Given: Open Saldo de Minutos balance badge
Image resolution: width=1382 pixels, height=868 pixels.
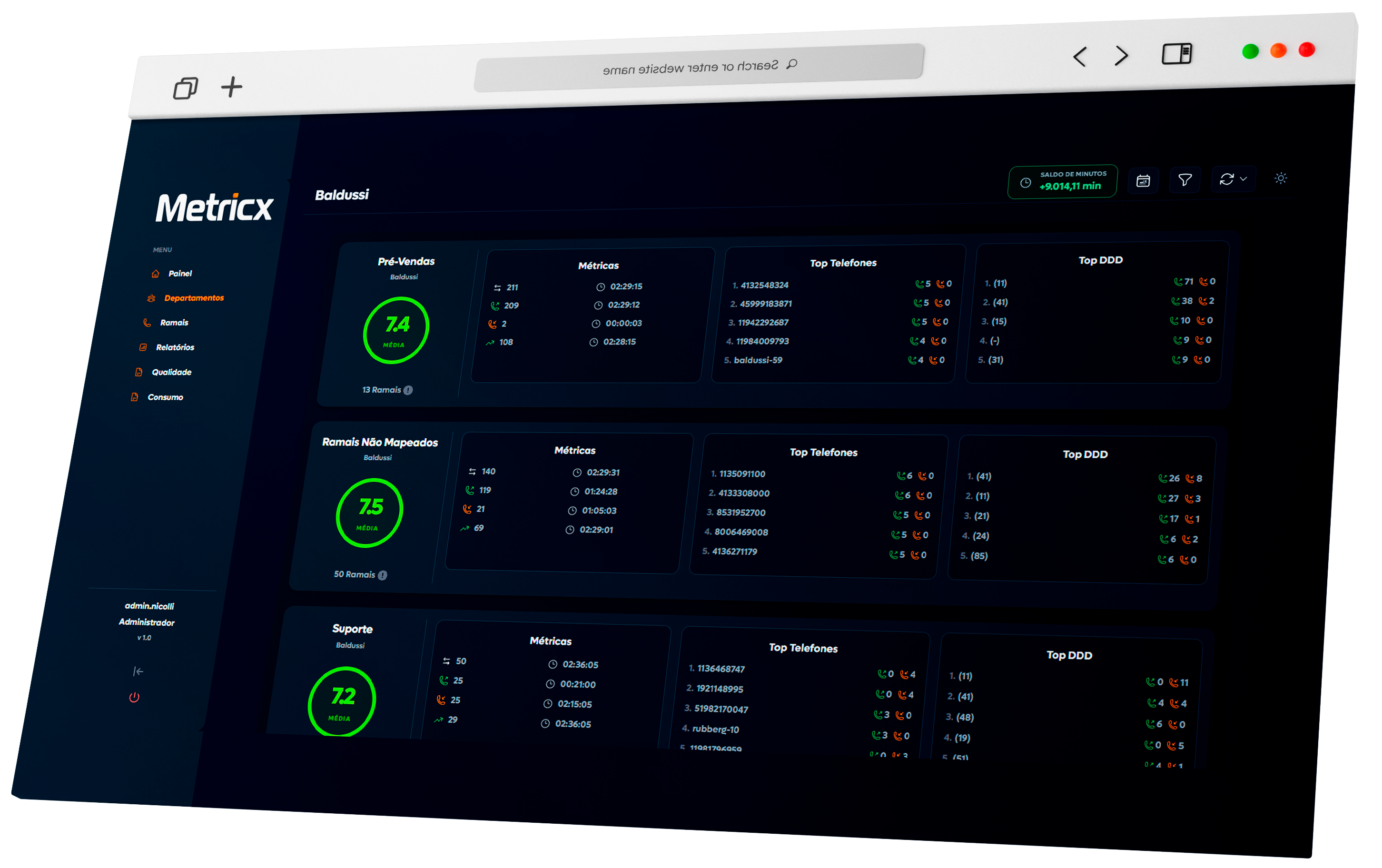Looking at the screenshot, I should [x=1062, y=181].
